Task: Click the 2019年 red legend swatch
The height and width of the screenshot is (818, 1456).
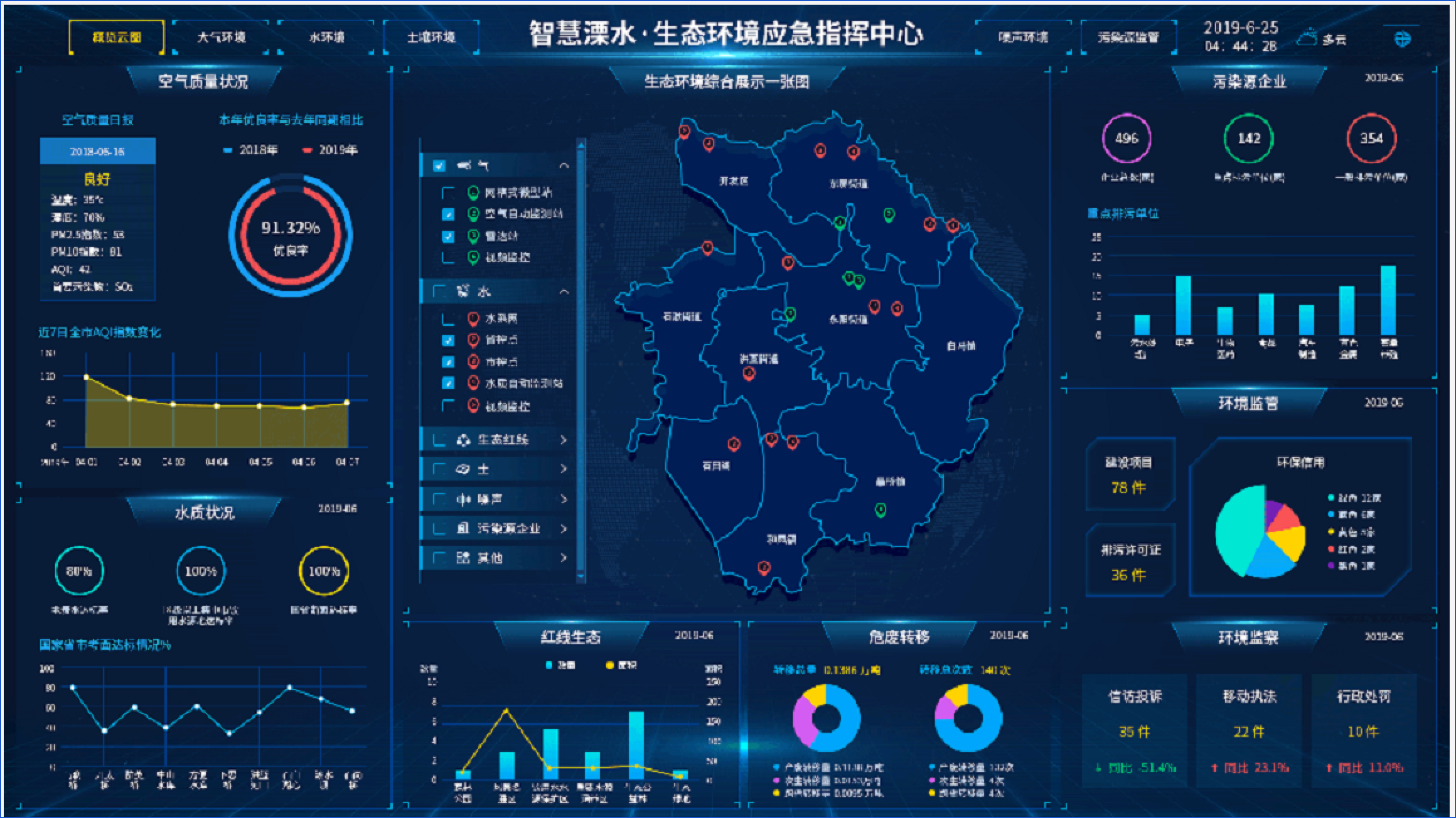Action: coord(307,150)
